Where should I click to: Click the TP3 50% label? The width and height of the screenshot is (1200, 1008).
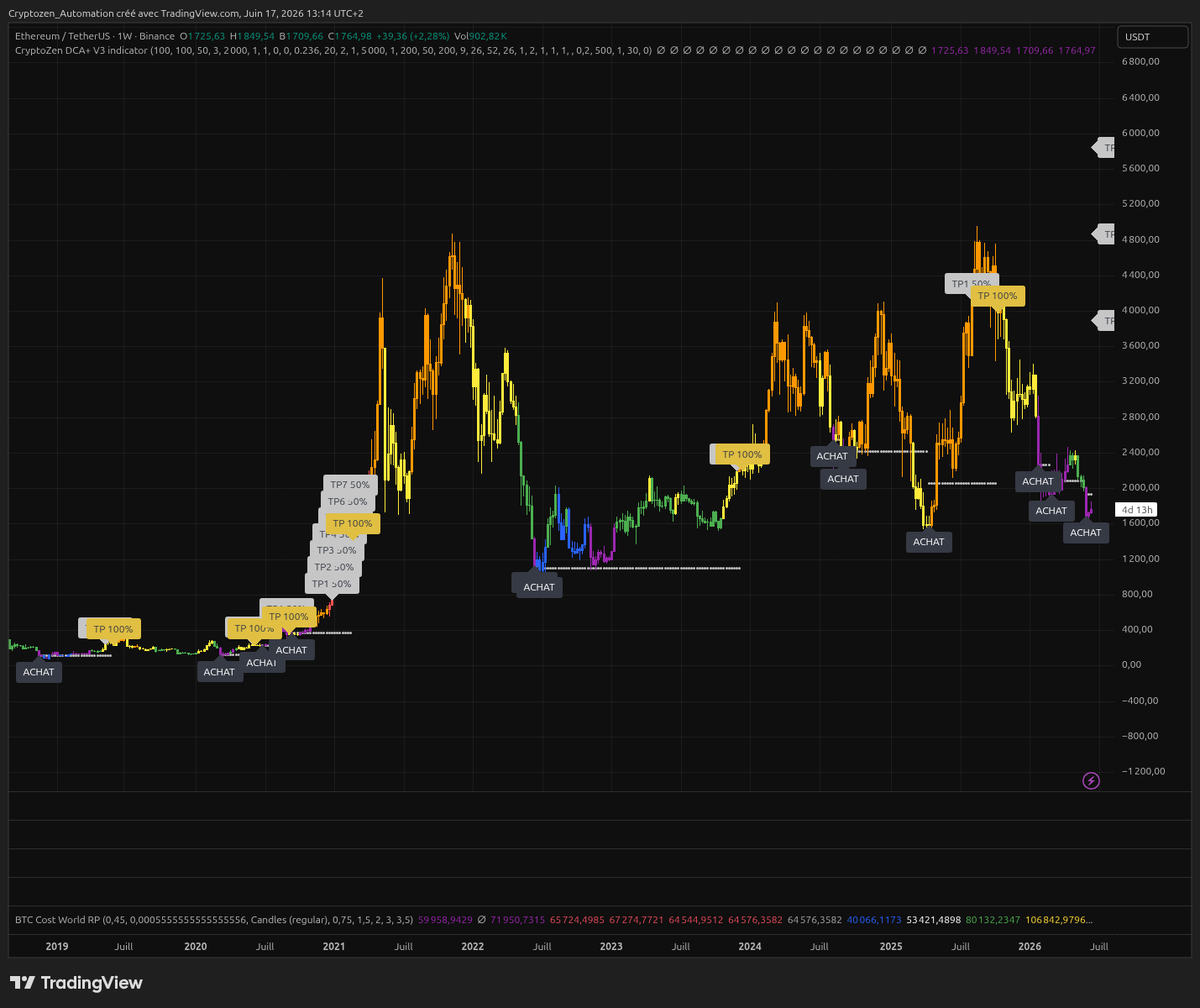[337, 550]
